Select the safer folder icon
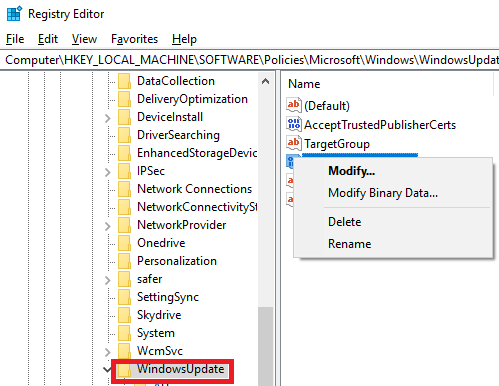Screen dimensions: 499x386 click(125, 279)
